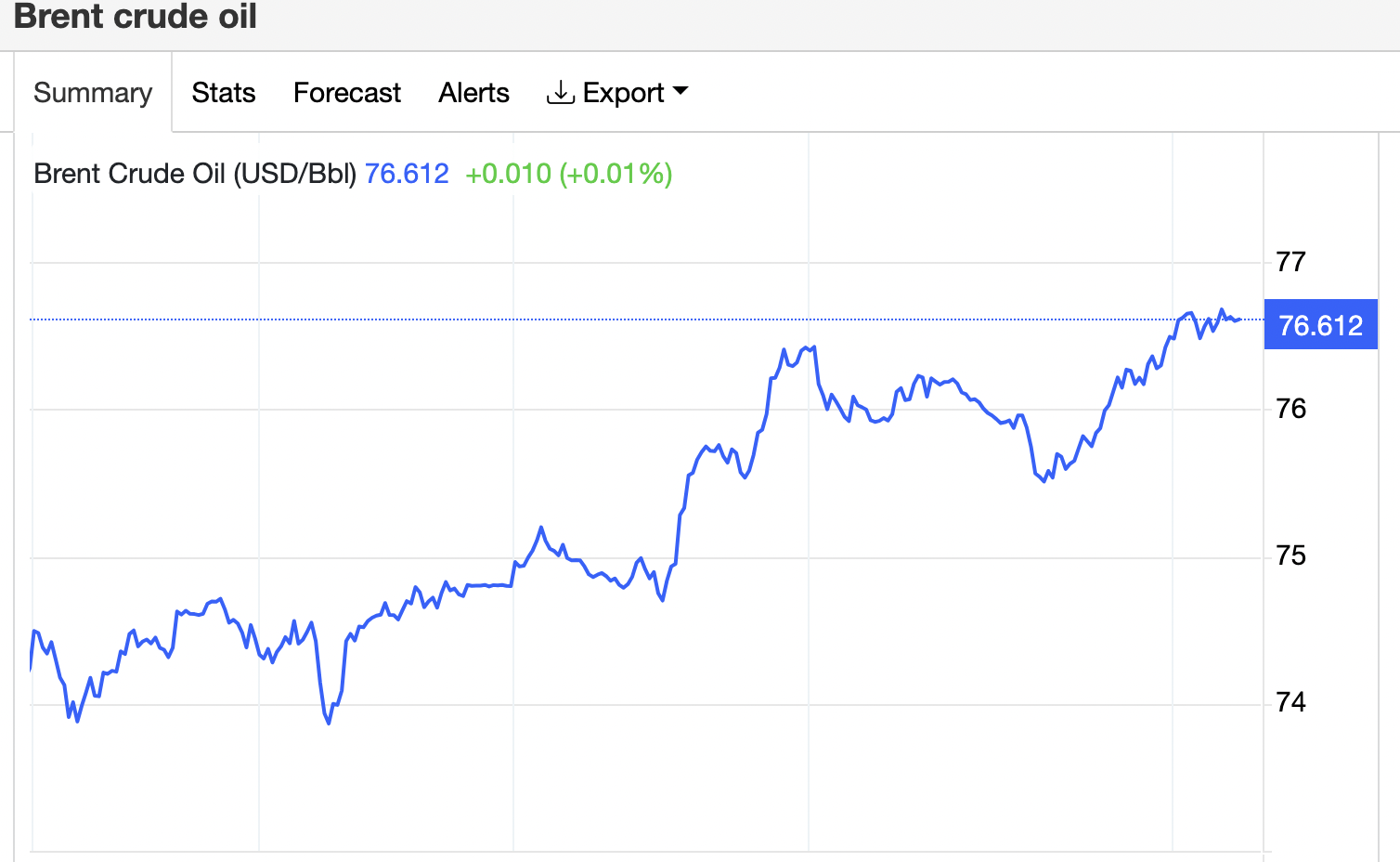Screen dimensions: 1400x862
Task: Expand the Export dropdown
Action: (617, 93)
